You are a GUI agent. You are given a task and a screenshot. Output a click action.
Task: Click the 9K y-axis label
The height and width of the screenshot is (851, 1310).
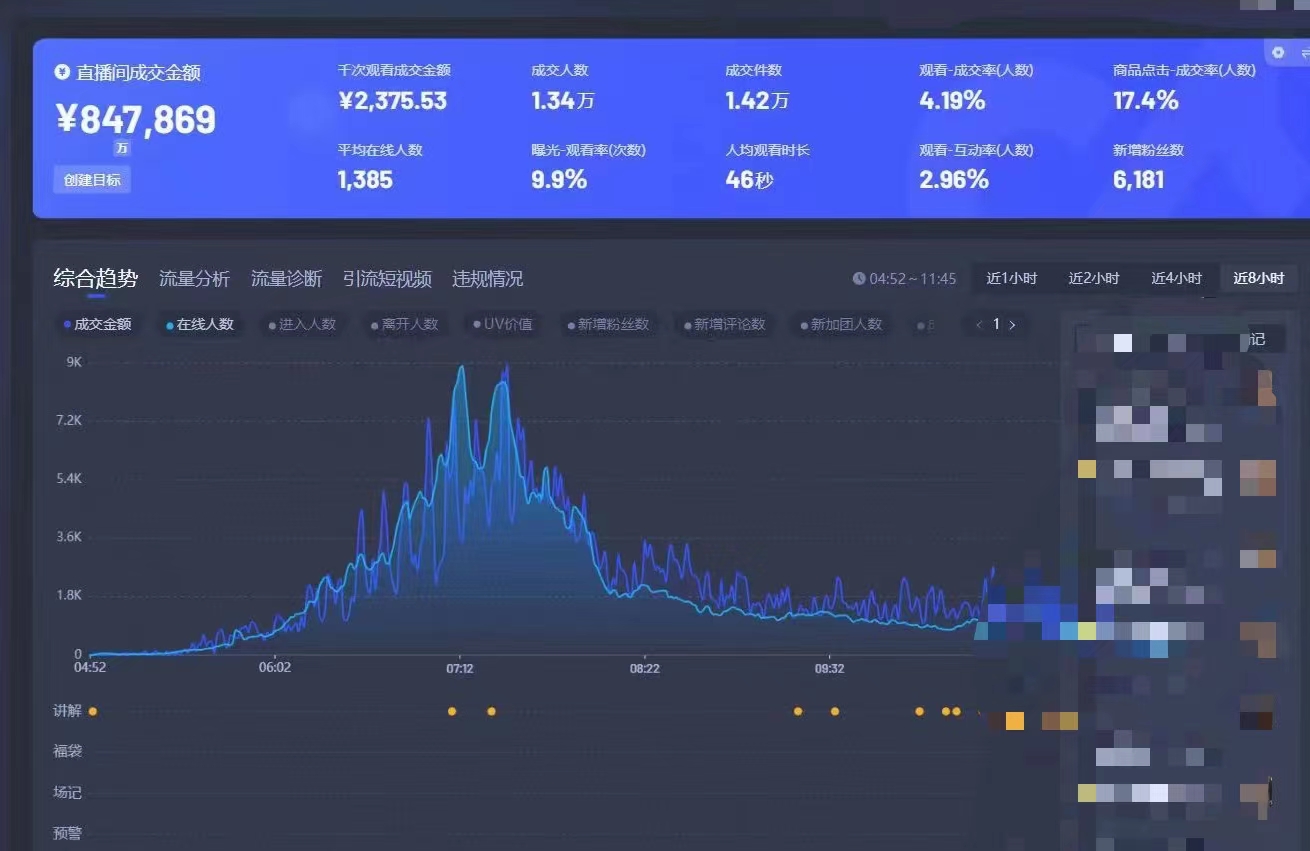(74, 362)
